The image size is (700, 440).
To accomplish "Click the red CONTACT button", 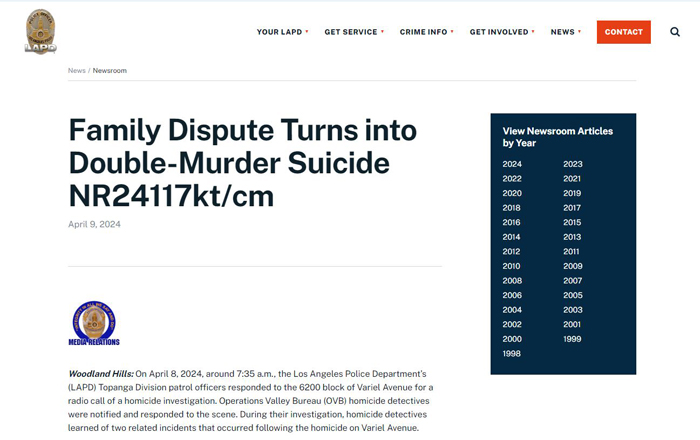I will pyautogui.click(x=624, y=32).
